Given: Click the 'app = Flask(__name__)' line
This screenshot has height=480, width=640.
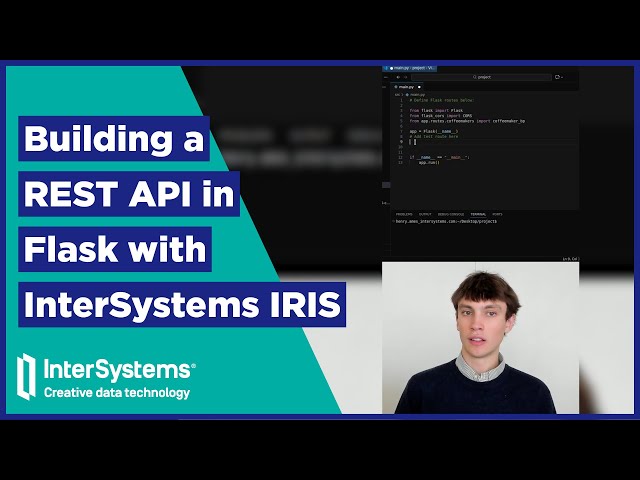Looking at the screenshot, I should click(433, 131).
